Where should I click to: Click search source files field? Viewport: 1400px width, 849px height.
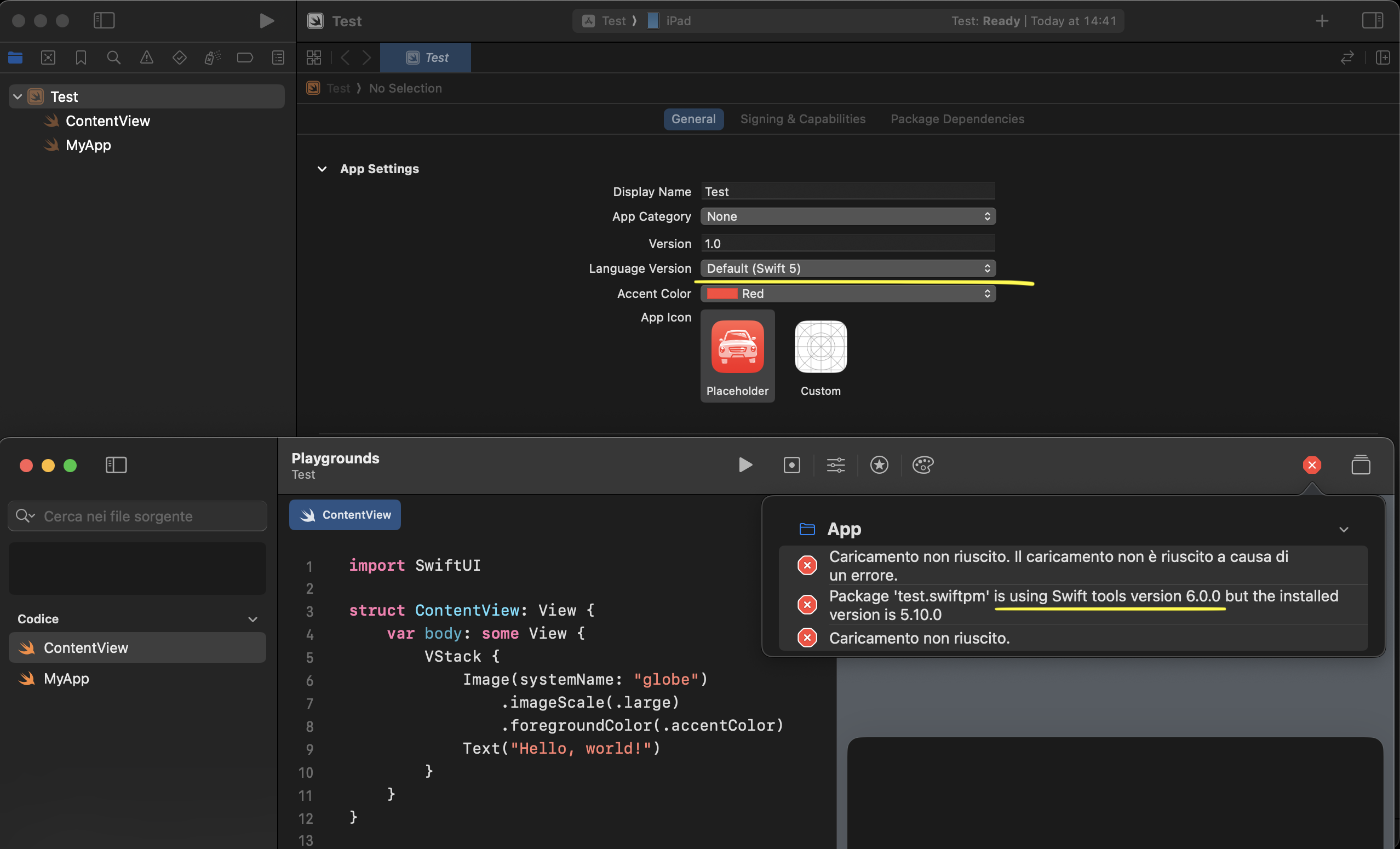click(137, 516)
